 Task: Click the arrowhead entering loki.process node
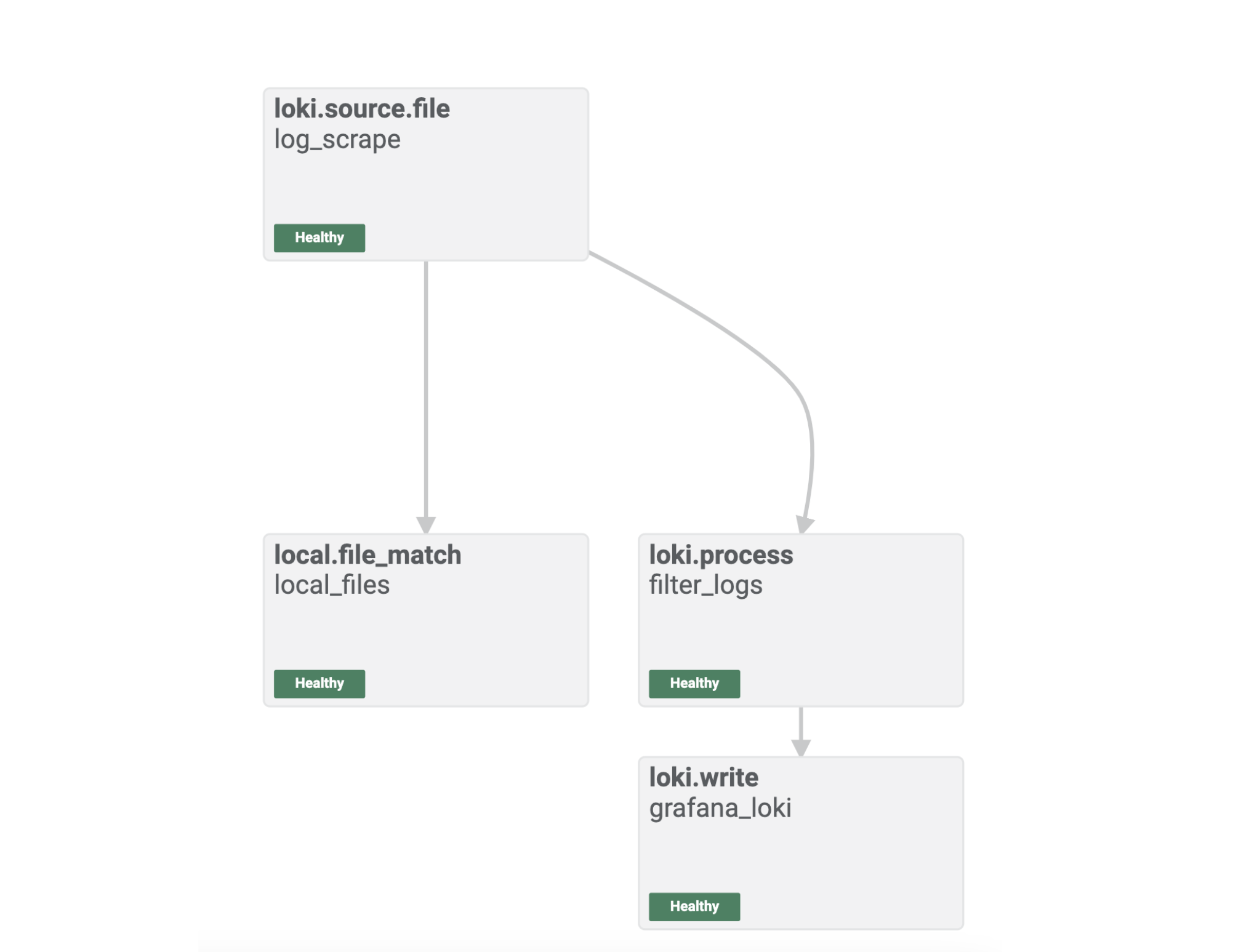point(805,525)
